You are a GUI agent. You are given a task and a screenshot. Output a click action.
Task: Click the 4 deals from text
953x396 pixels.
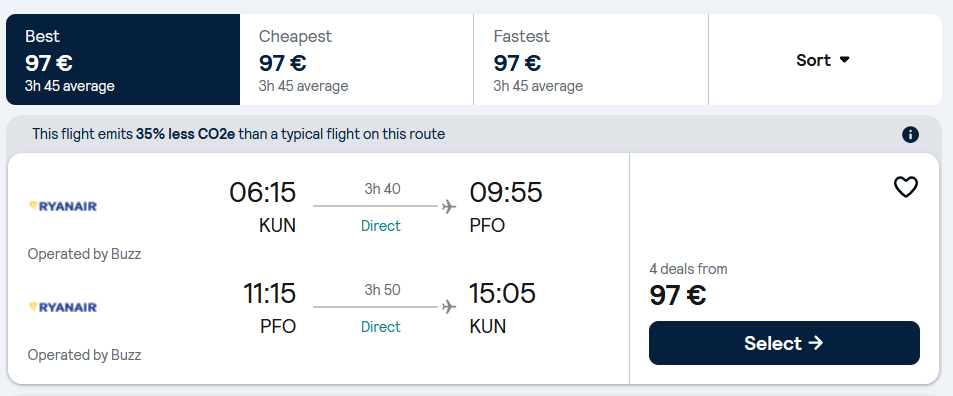click(x=688, y=269)
